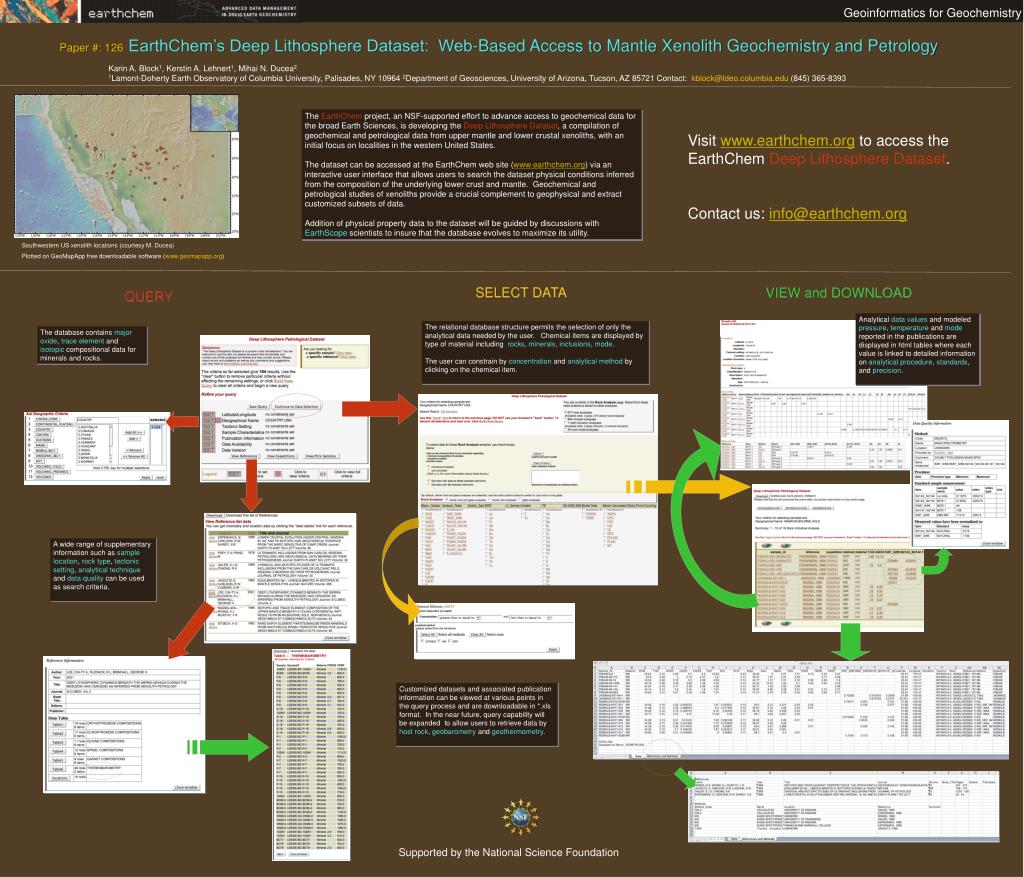Screen dimensions: 1024x877
Task: Click the 'VIEW and DOWNLOAD' section heading
Action: click(x=839, y=293)
